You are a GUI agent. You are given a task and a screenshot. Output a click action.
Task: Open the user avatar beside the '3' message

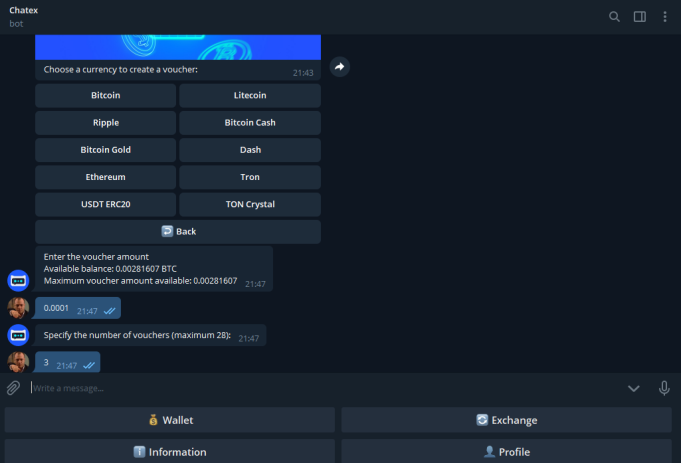(18, 362)
